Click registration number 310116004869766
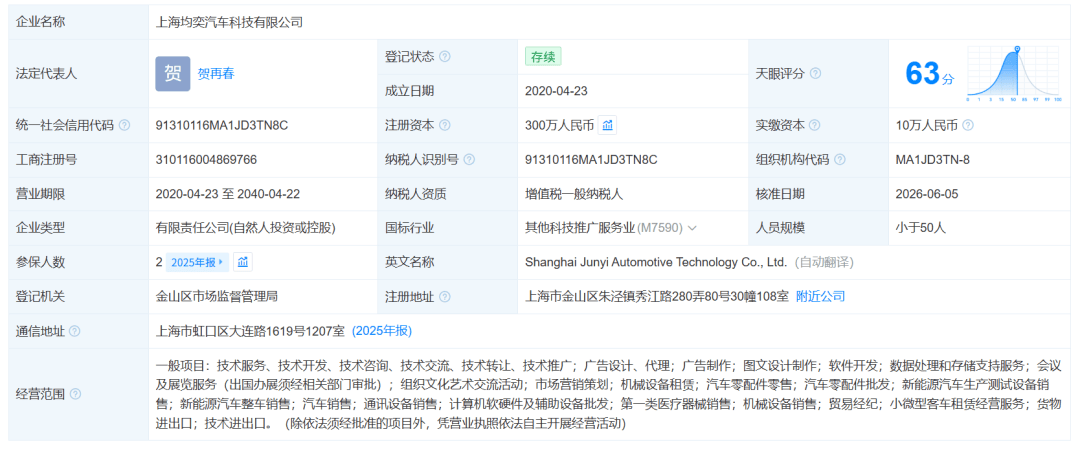This screenshot has width=1080, height=449. [x=207, y=160]
